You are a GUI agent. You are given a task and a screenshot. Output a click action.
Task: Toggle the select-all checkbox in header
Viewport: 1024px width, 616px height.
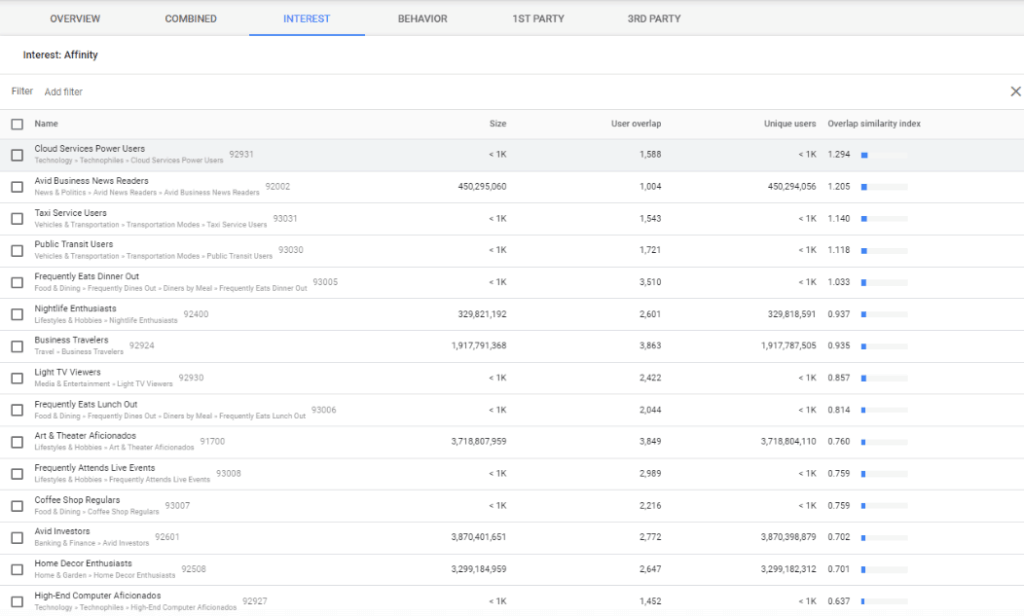(17, 124)
